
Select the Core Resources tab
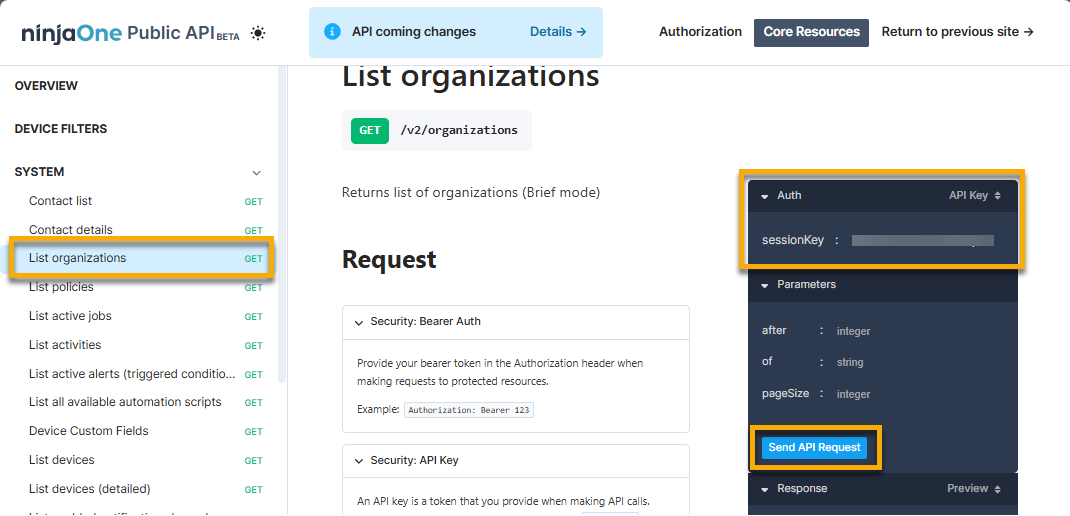tap(811, 32)
